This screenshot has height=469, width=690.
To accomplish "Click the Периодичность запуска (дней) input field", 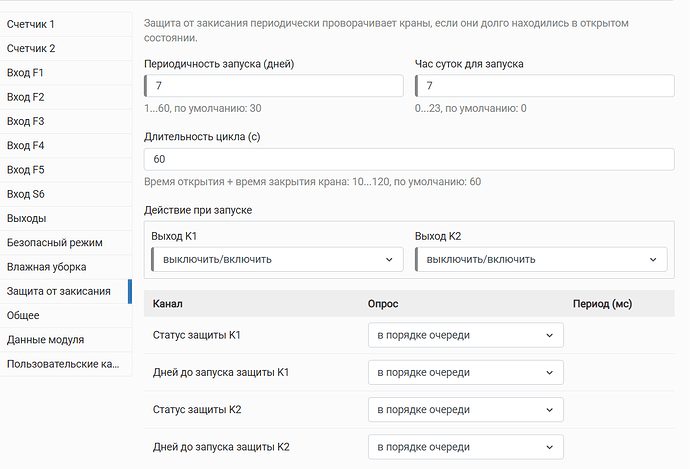I will 274,86.
